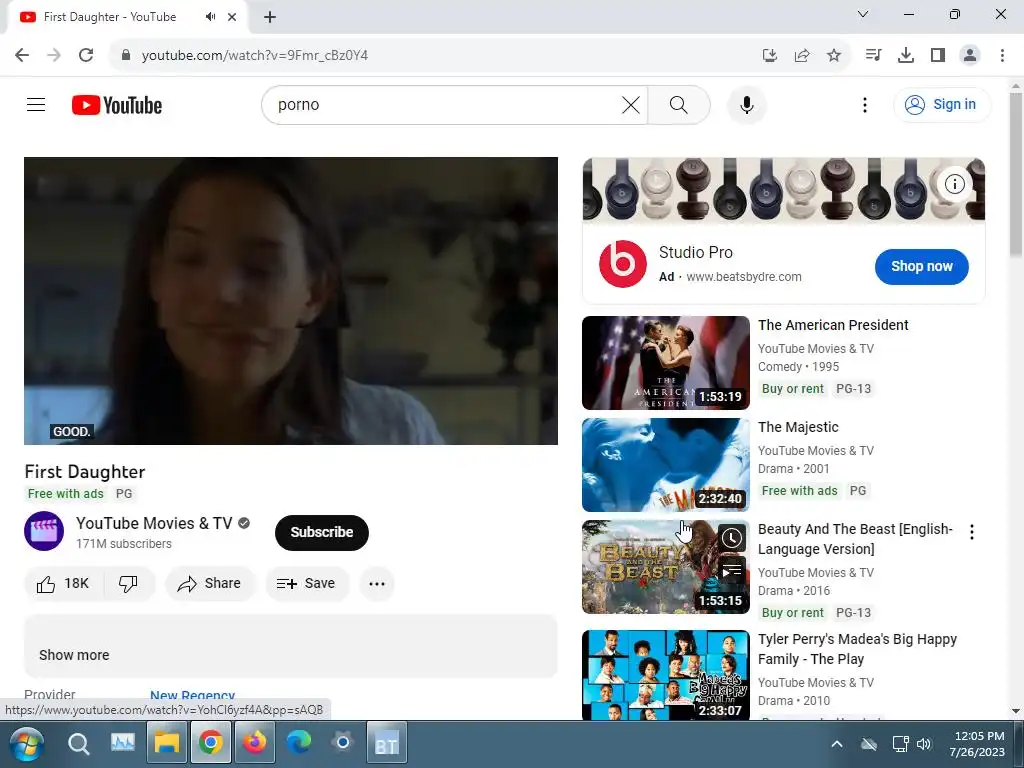Add Beauty And The Beast to queue
This screenshot has width=1024, height=768.
[x=731, y=571]
